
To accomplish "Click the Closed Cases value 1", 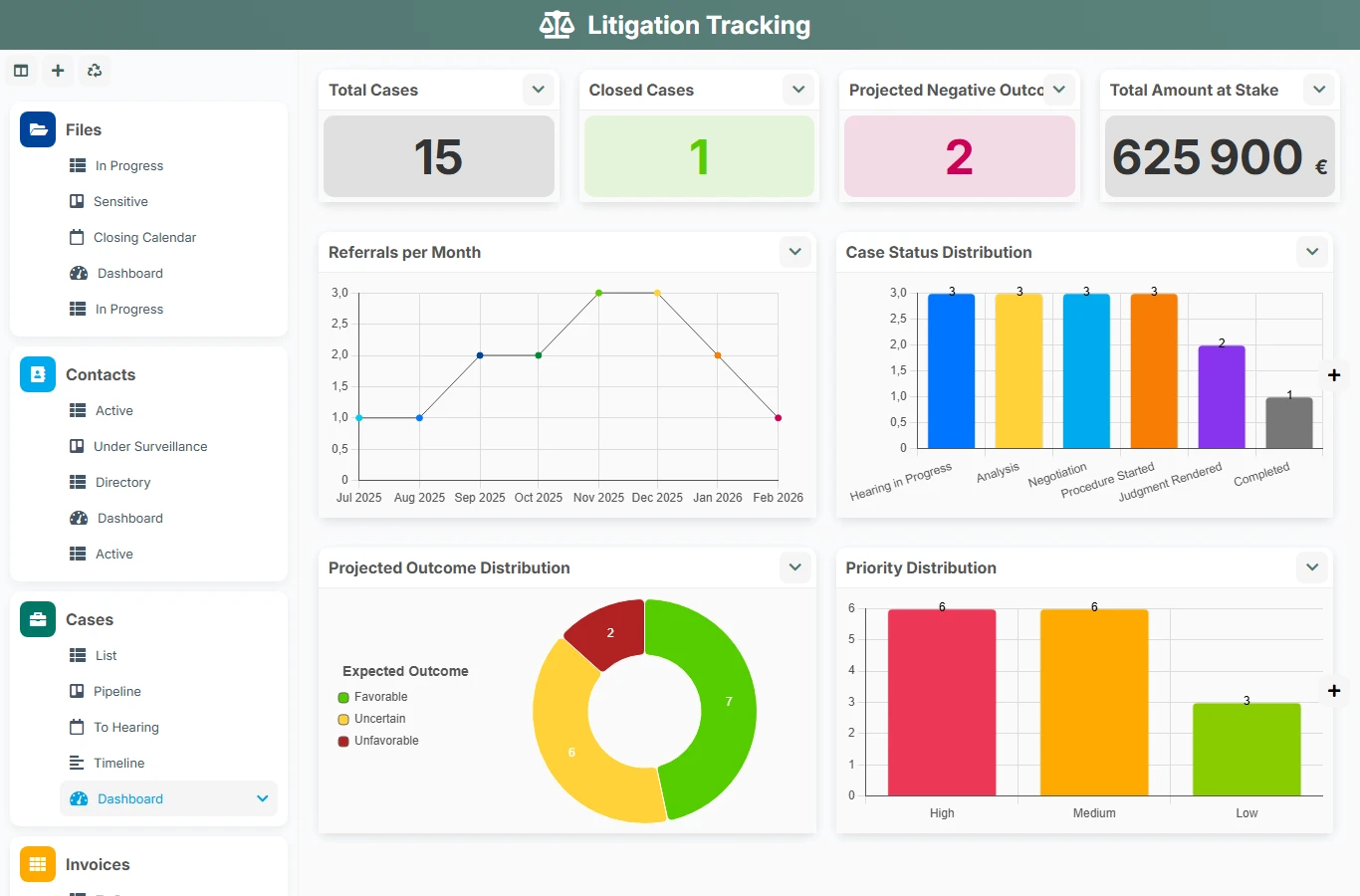I will 699,157.
